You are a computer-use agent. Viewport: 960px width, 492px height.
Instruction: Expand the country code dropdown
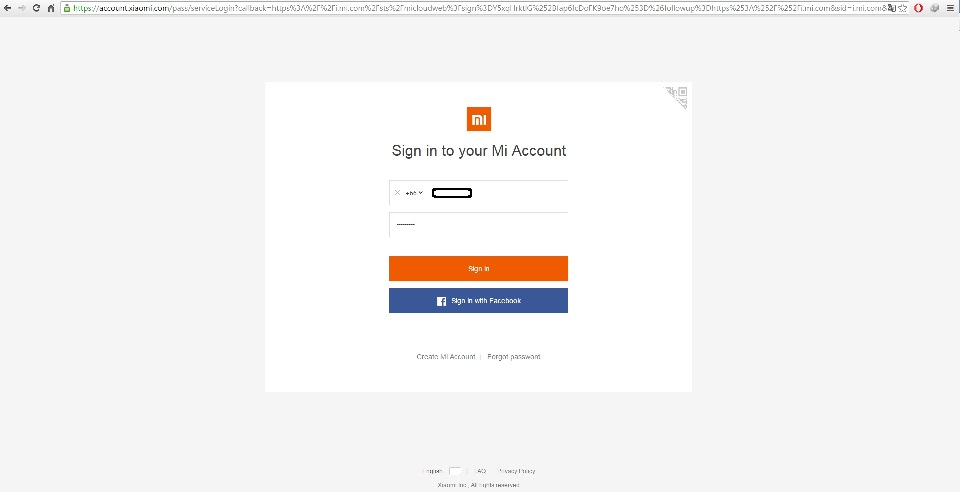click(x=414, y=193)
